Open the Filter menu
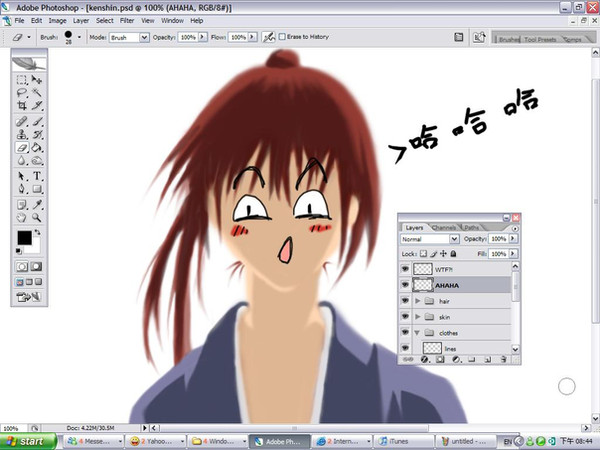600x450 pixels. point(127,21)
